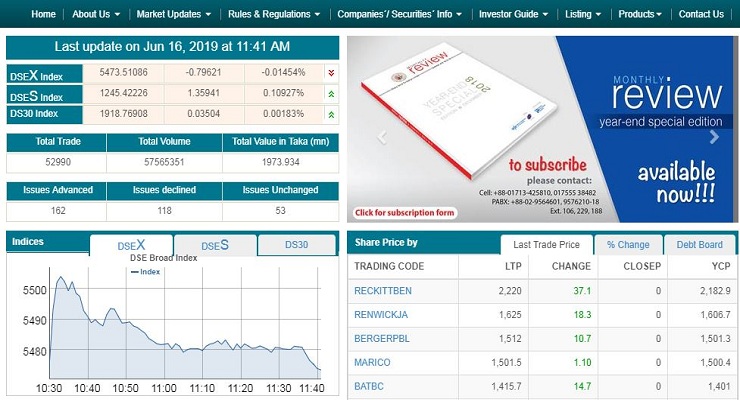Click the DSE Broad Index chart area
Viewport: 740px width, 400px height.
[185, 323]
